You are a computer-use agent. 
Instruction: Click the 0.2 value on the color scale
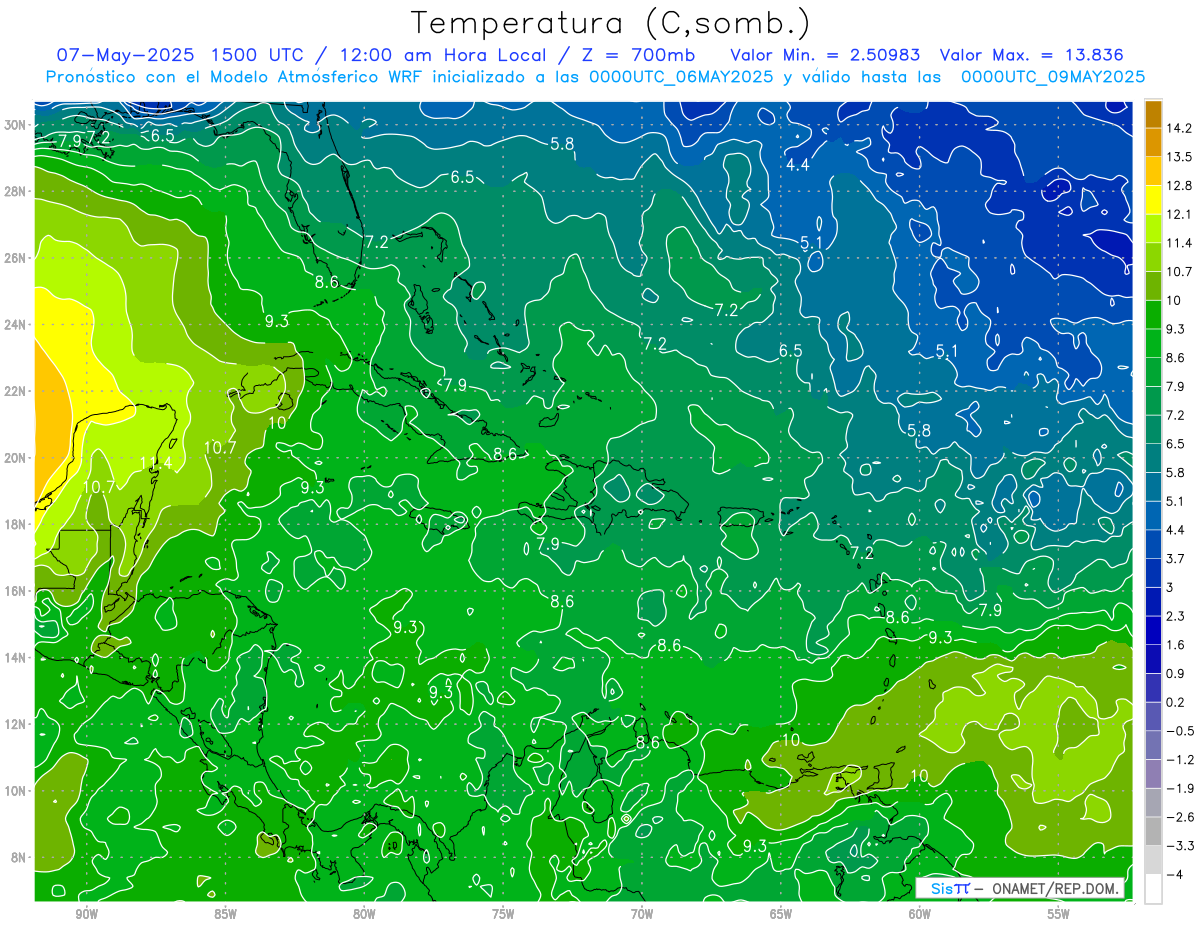(x=1177, y=702)
